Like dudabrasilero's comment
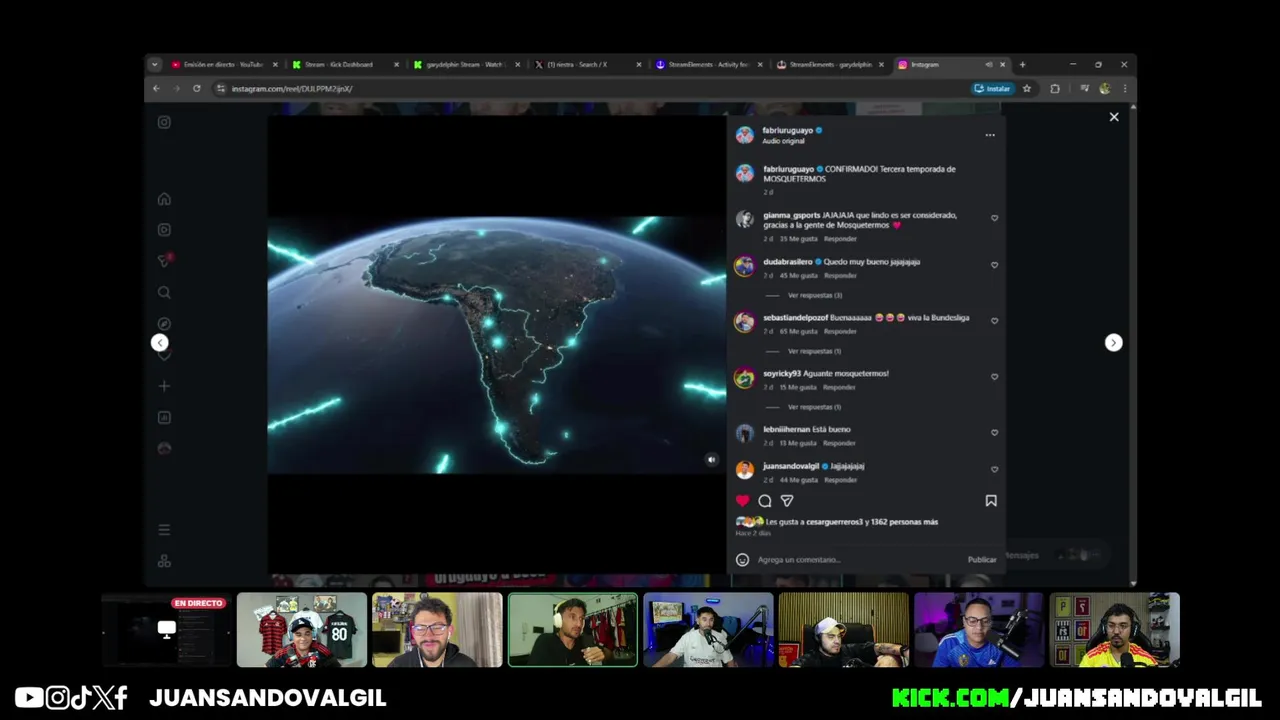The width and height of the screenshot is (1280, 720). click(994, 265)
